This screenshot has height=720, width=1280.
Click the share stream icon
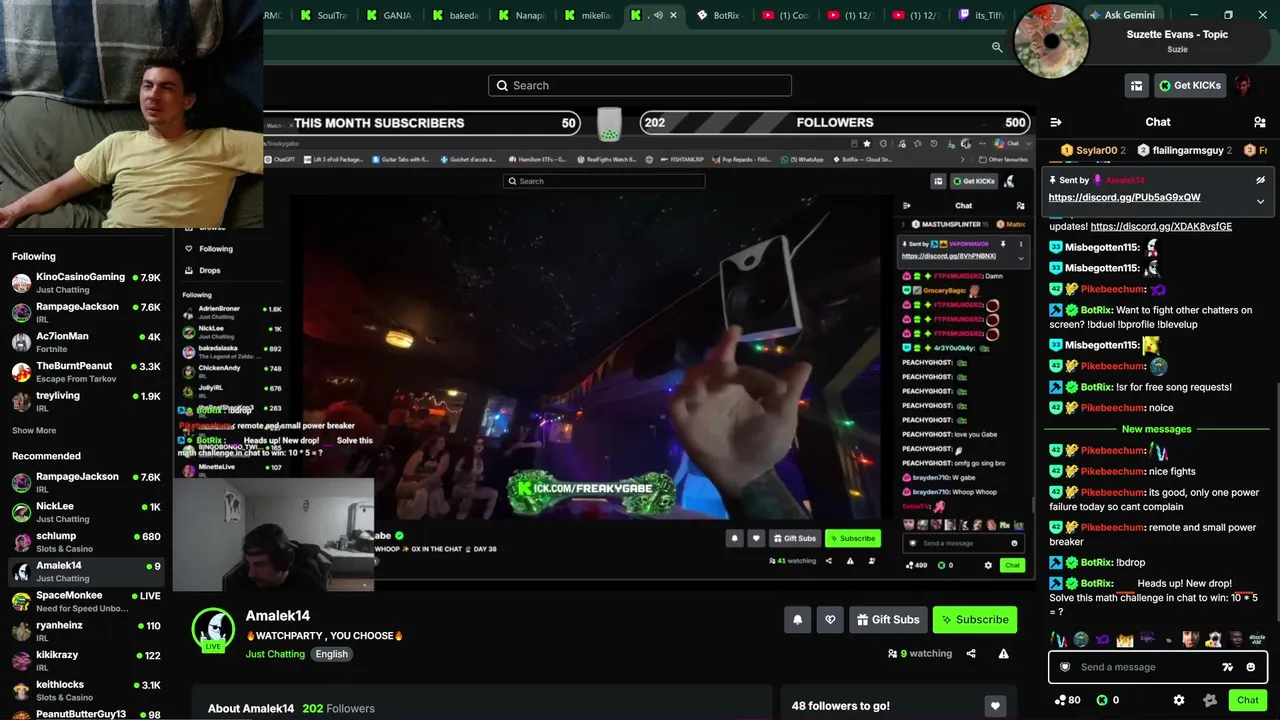click(971, 654)
